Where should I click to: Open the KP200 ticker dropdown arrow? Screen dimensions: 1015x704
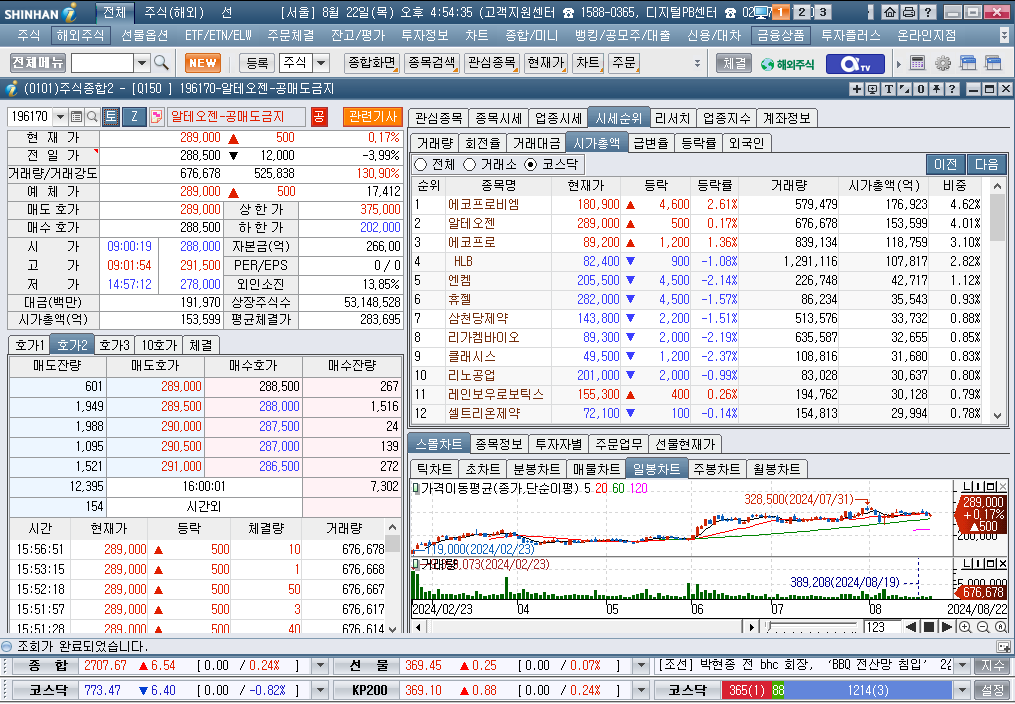(641, 690)
